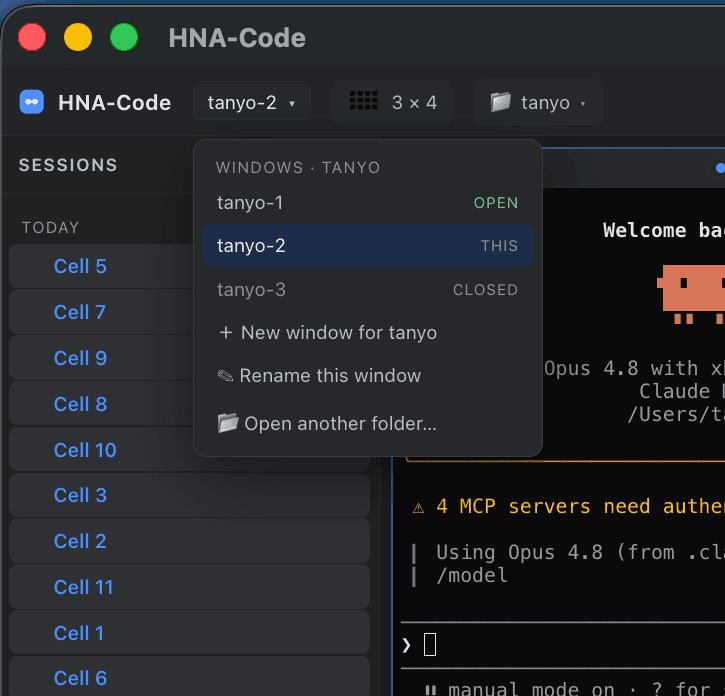The height and width of the screenshot is (696, 725).
Task: Click the Opus 4.8 model line
Action: coord(634,369)
